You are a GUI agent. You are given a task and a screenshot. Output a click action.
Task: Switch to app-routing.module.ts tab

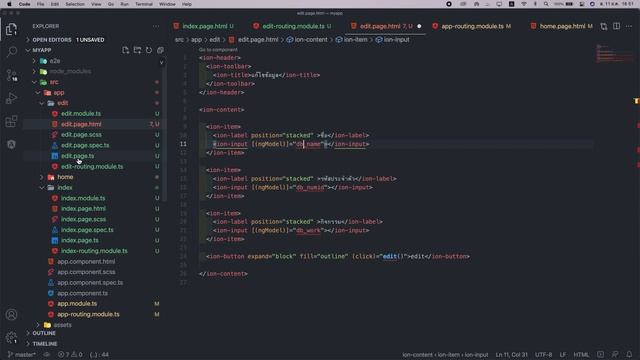click(473, 26)
